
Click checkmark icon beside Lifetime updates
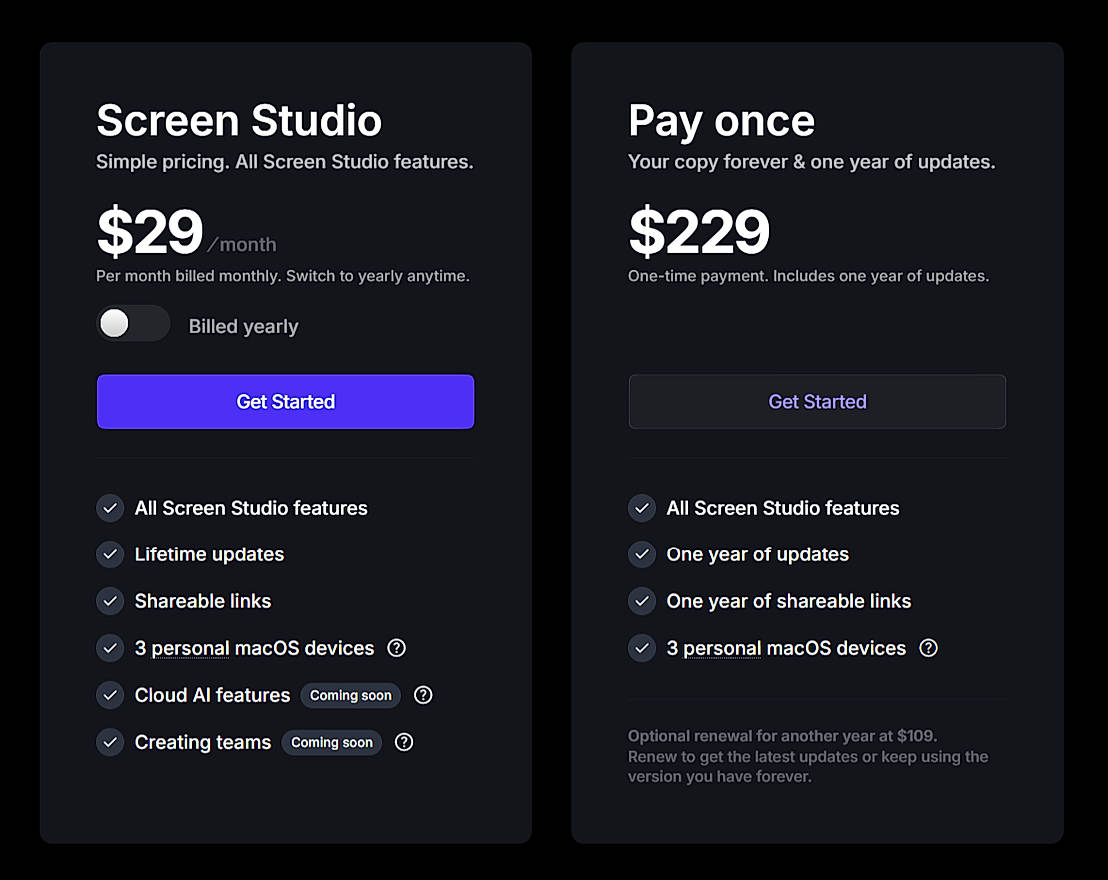110,554
